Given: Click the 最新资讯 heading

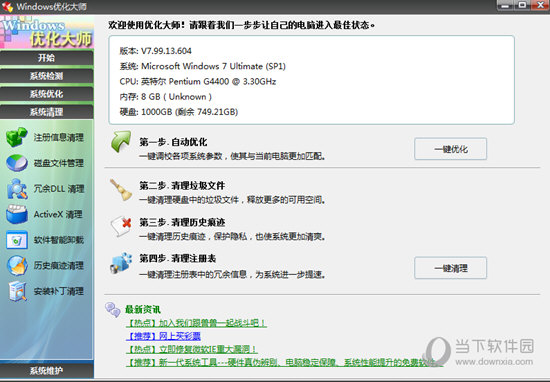Looking at the screenshot, I should click(143, 310).
